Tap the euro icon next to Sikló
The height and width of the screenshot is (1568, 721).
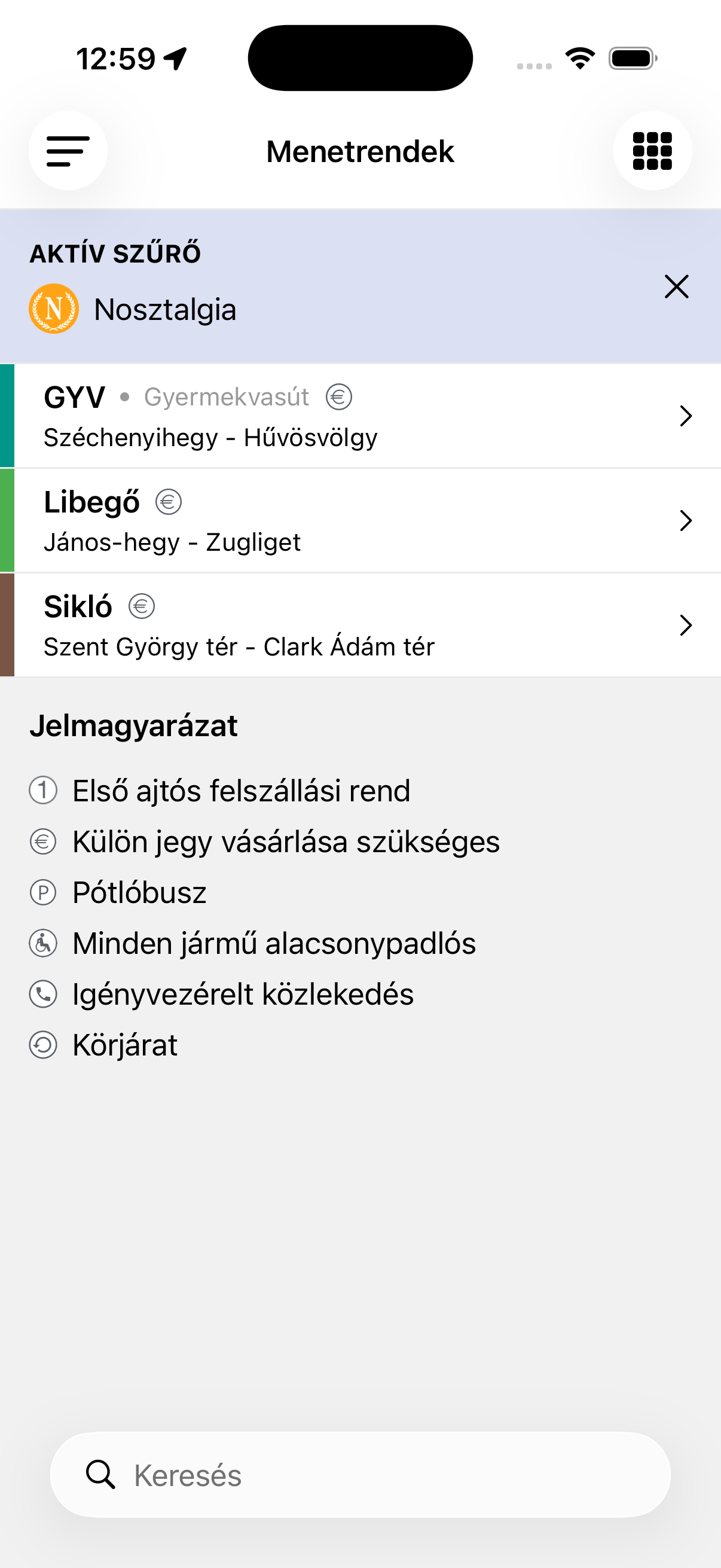pos(142,606)
